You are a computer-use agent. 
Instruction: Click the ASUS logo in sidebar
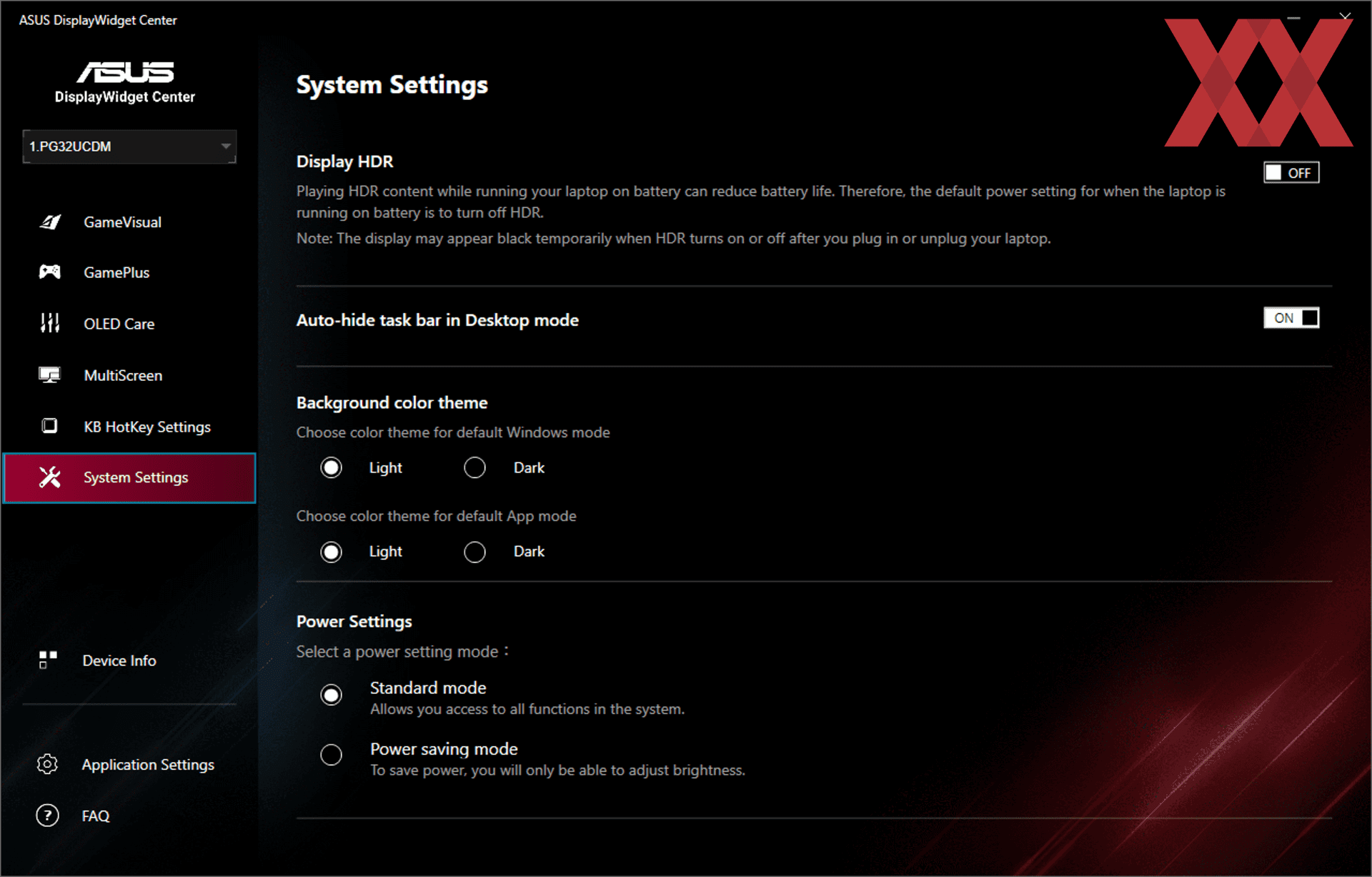[x=125, y=72]
